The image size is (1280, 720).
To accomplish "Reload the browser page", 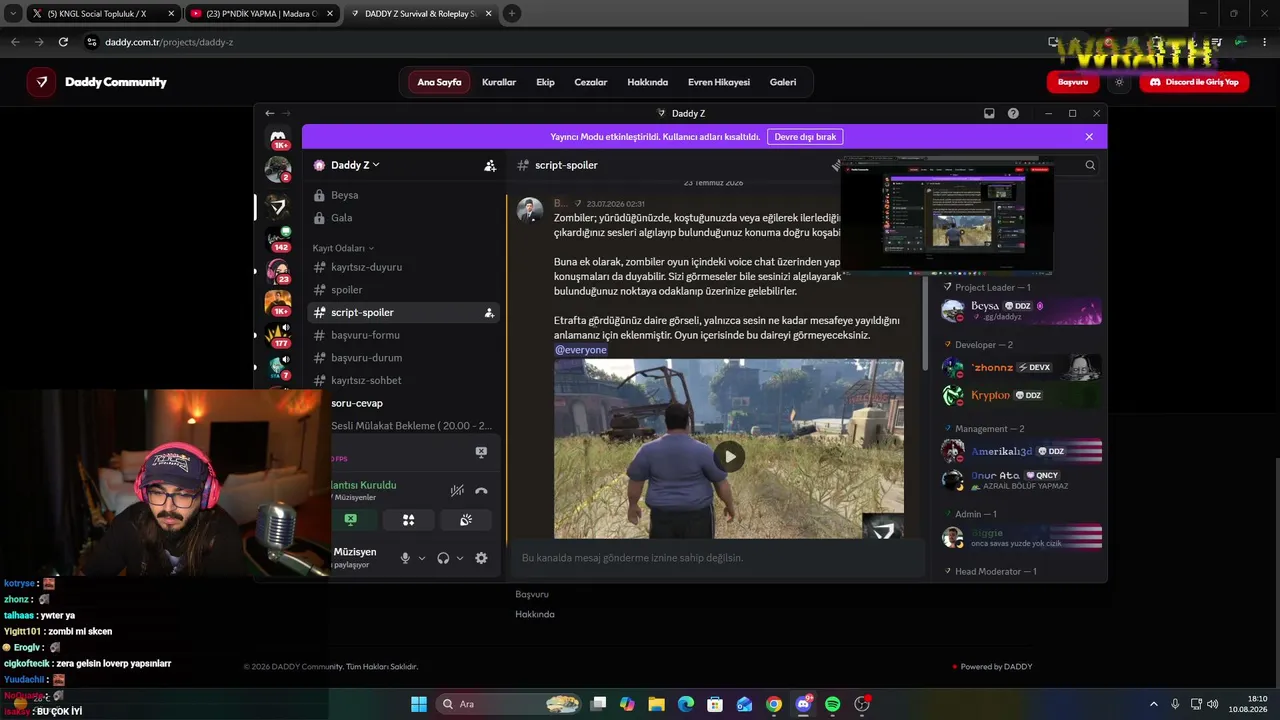I will 63,42.
